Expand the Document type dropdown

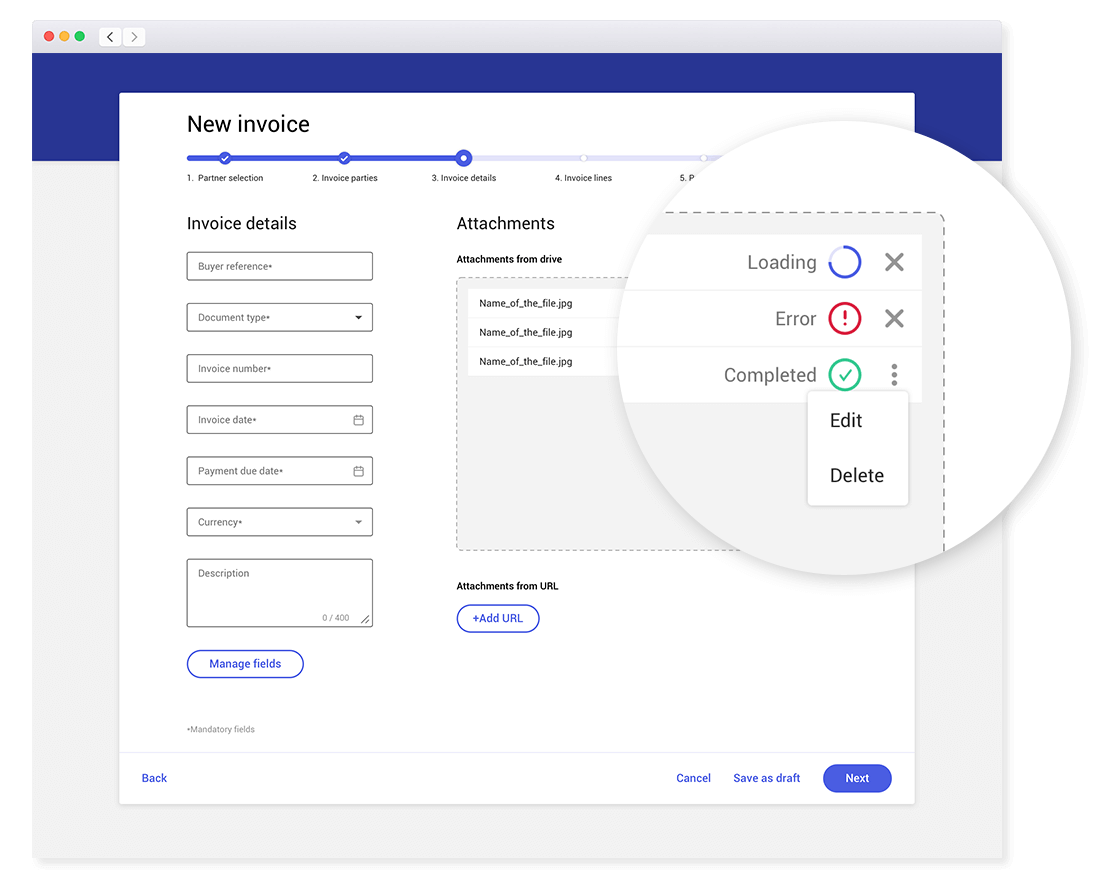click(x=358, y=318)
